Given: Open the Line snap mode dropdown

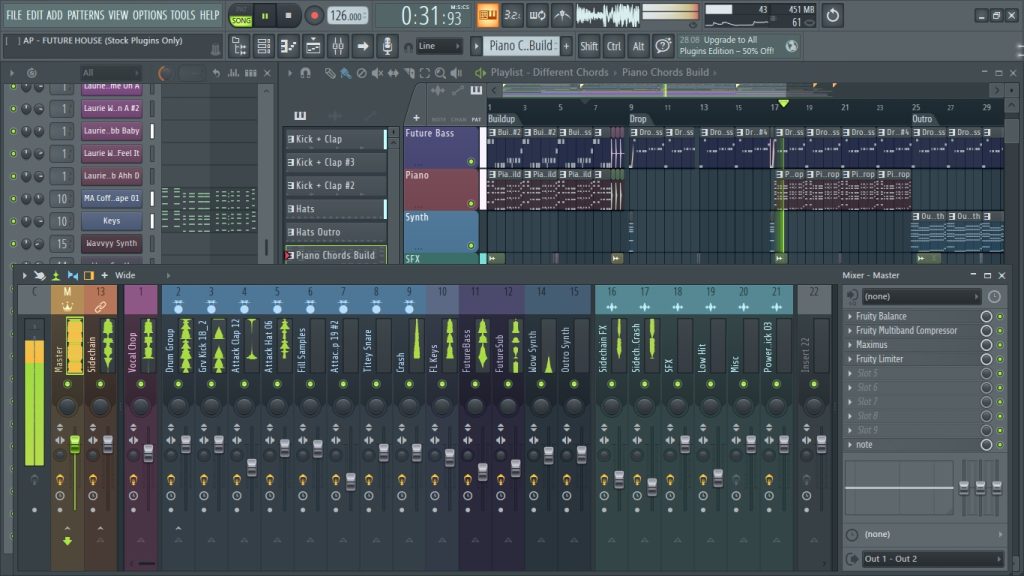Looking at the screenshot, I should [440, 46].
